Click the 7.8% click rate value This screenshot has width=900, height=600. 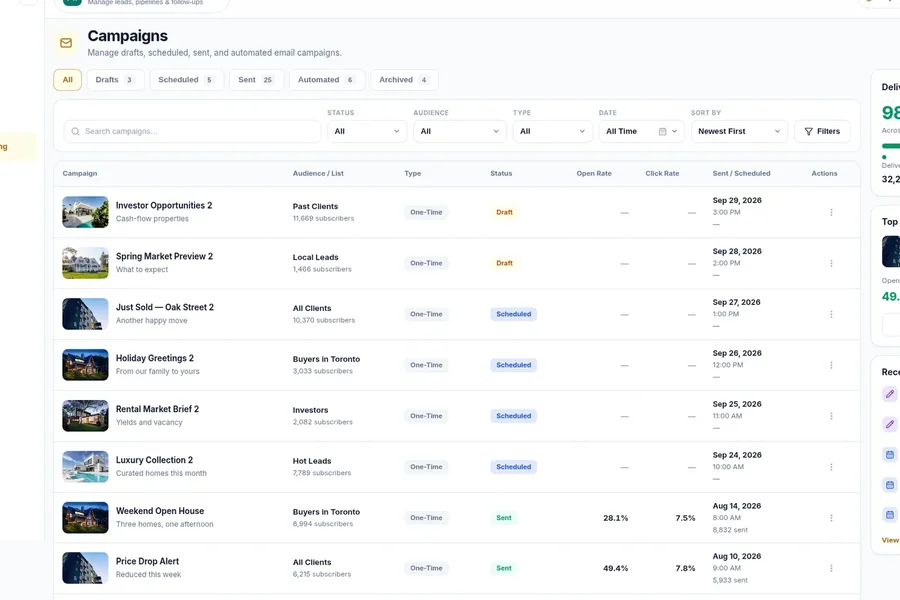coord(685,568)
